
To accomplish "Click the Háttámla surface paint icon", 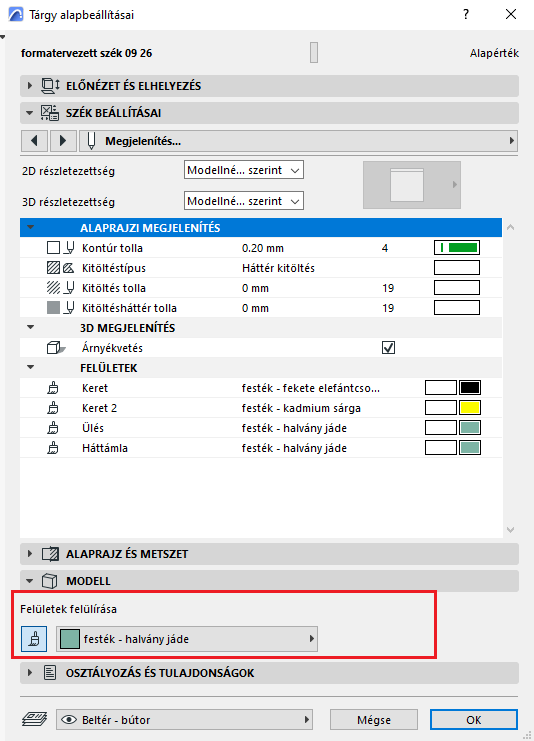I will coord(53,448).
